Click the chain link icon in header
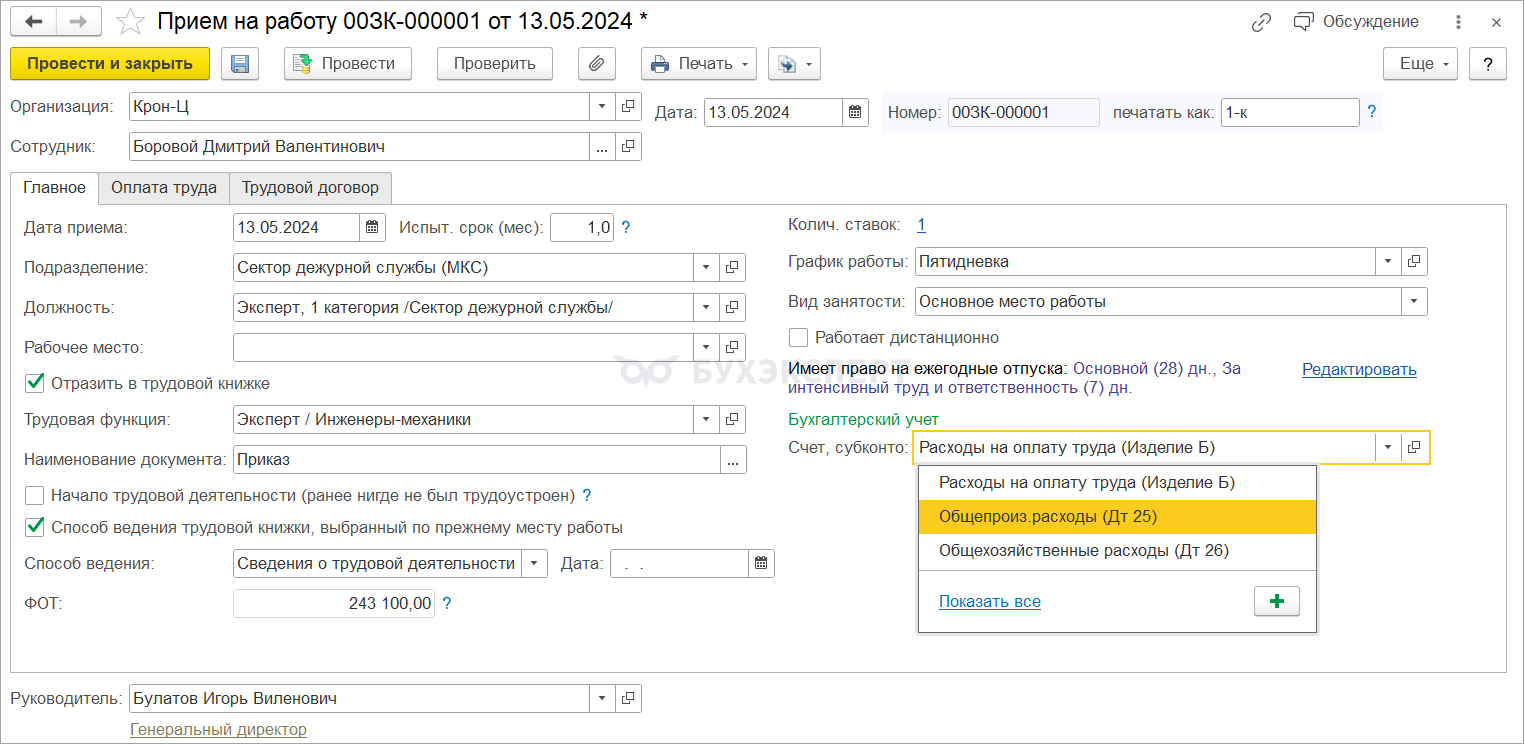The image size is (1524, 744). click(1261, 22)
